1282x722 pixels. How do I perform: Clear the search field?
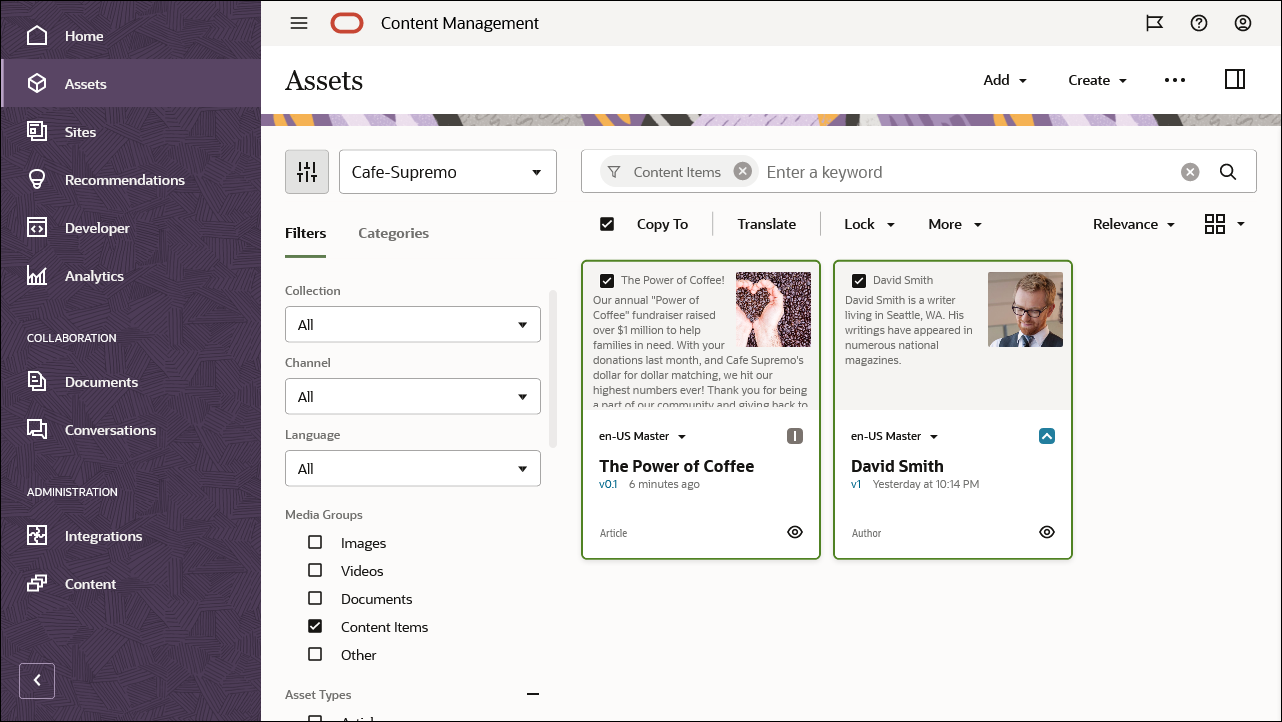coord(1190,172)
